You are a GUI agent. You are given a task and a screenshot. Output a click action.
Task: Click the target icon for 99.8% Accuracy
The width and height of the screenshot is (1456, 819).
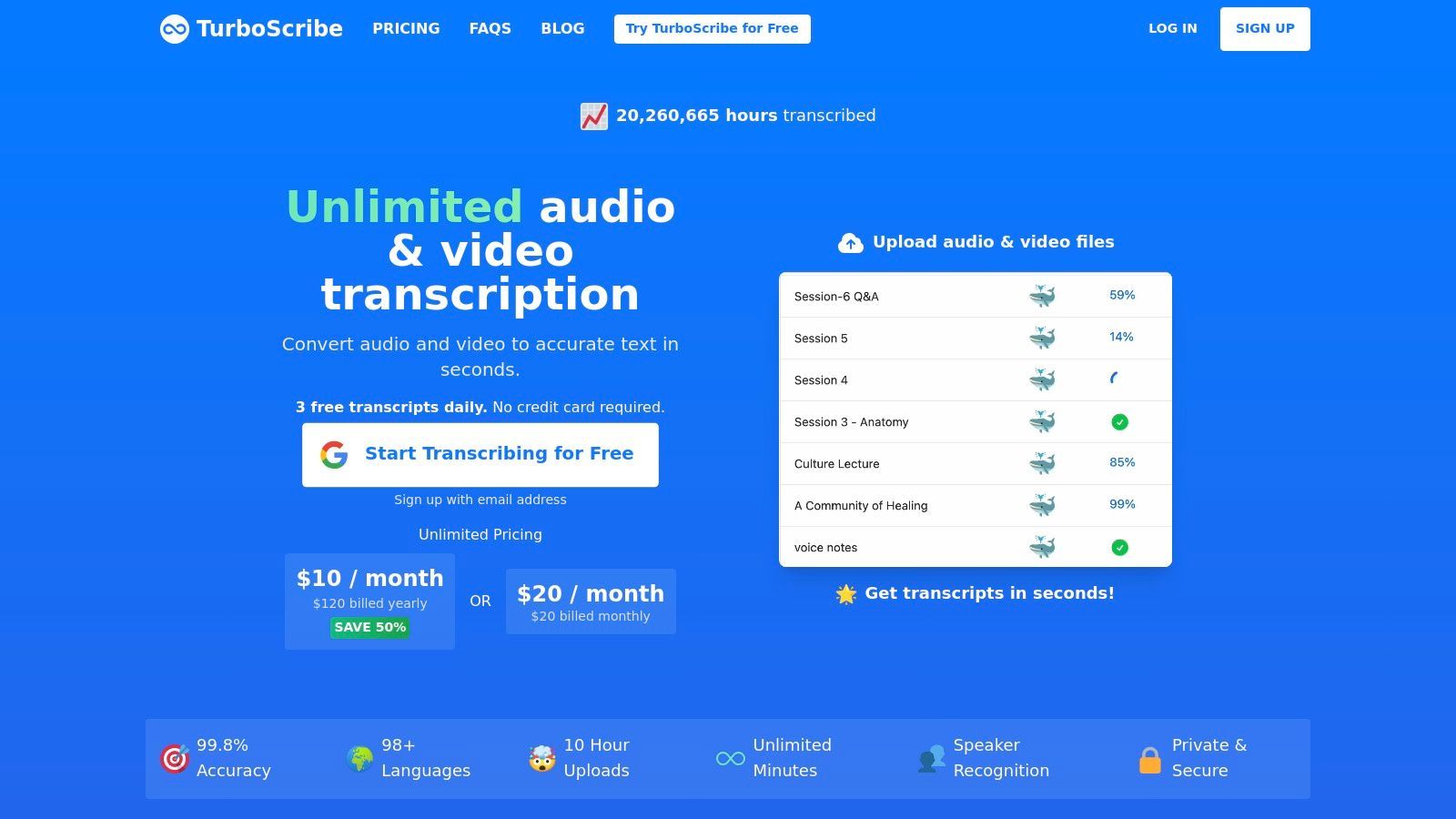[x=175, y=758]
